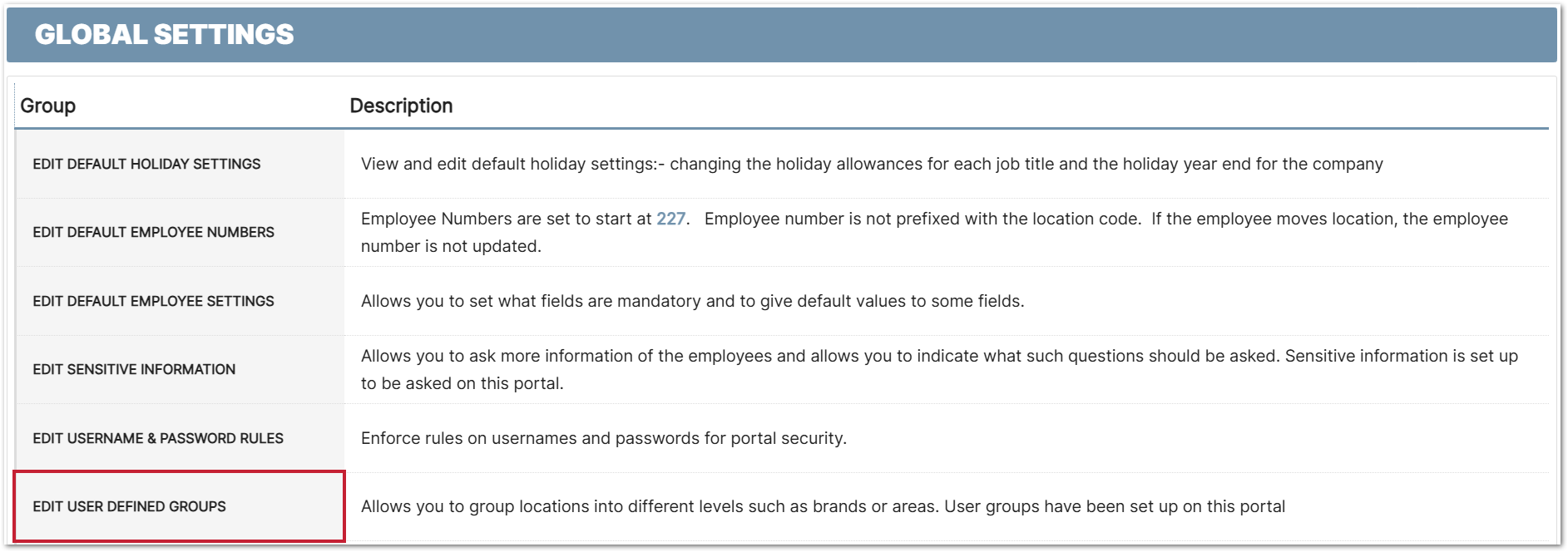Screen dimensions: 1568x552
Task: Click the 'not prefixed with the location code' sentence
Action: tap(922, 219)
